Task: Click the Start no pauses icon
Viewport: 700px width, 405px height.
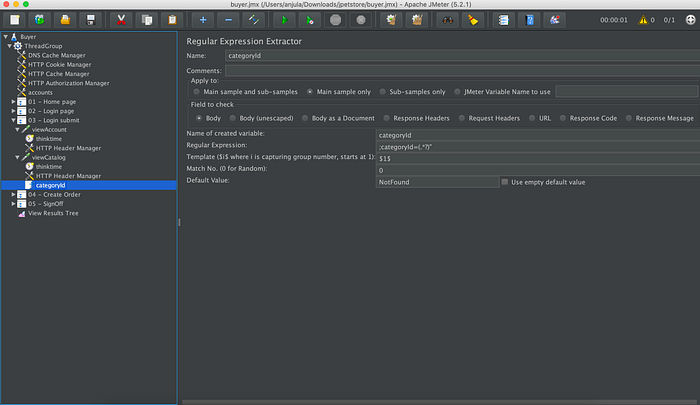Action: click(309, 20)
